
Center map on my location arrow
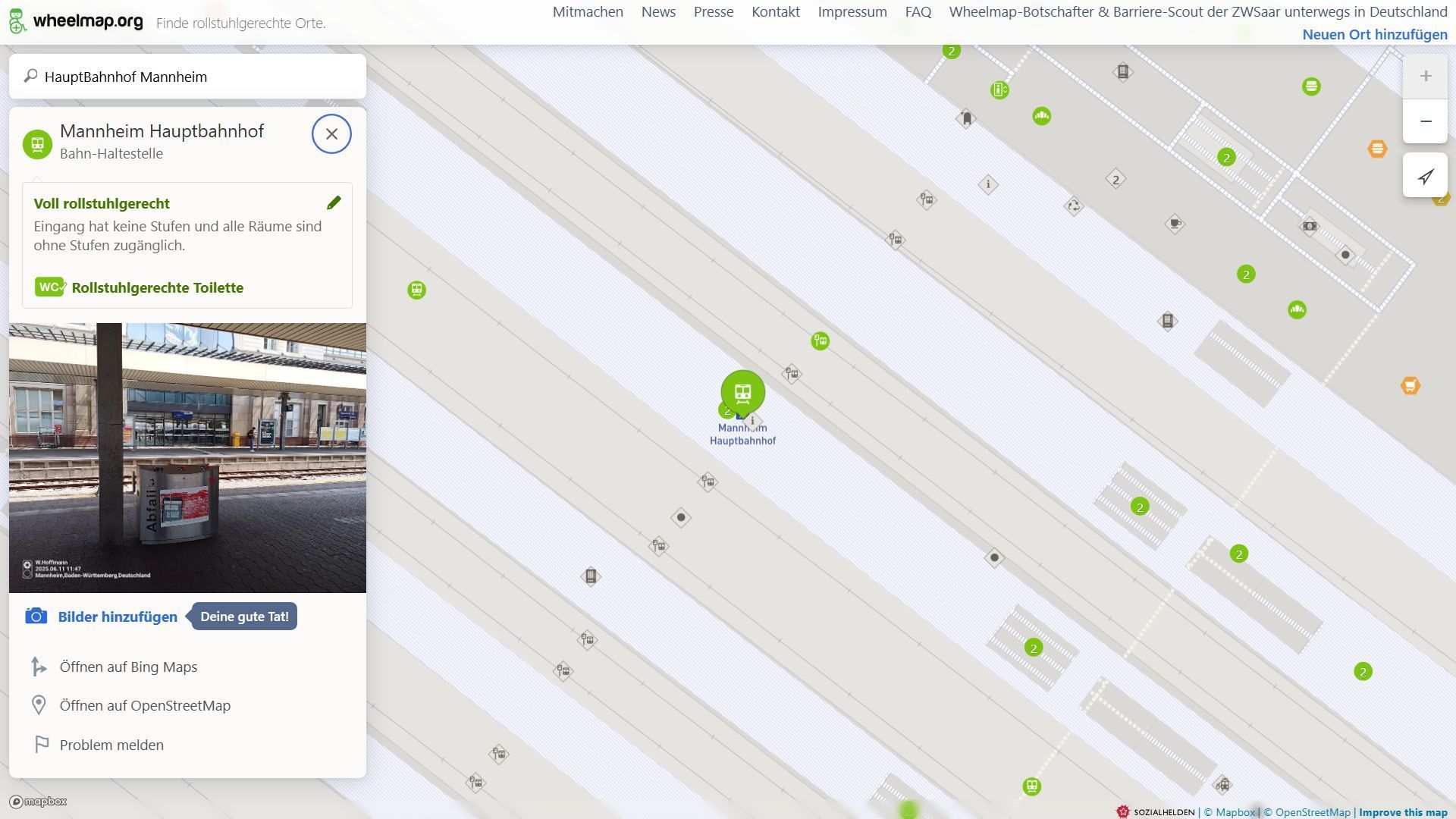tap(1426, 176)
